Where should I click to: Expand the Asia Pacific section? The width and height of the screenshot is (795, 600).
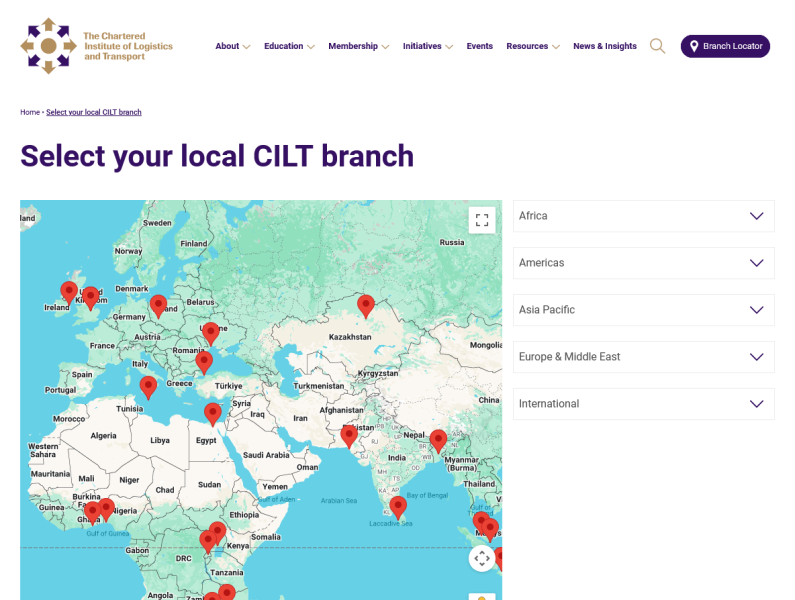[x=643, y=310]
